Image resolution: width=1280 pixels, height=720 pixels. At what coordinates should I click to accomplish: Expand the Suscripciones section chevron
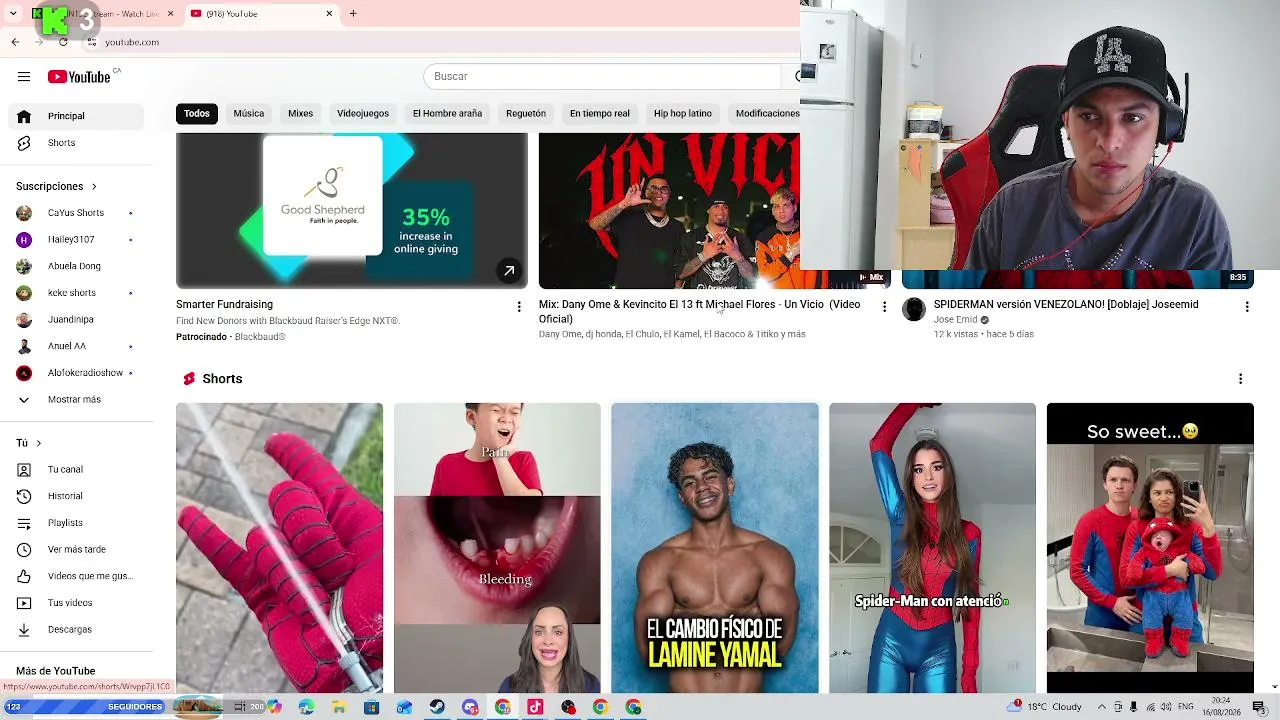(94, 187)
